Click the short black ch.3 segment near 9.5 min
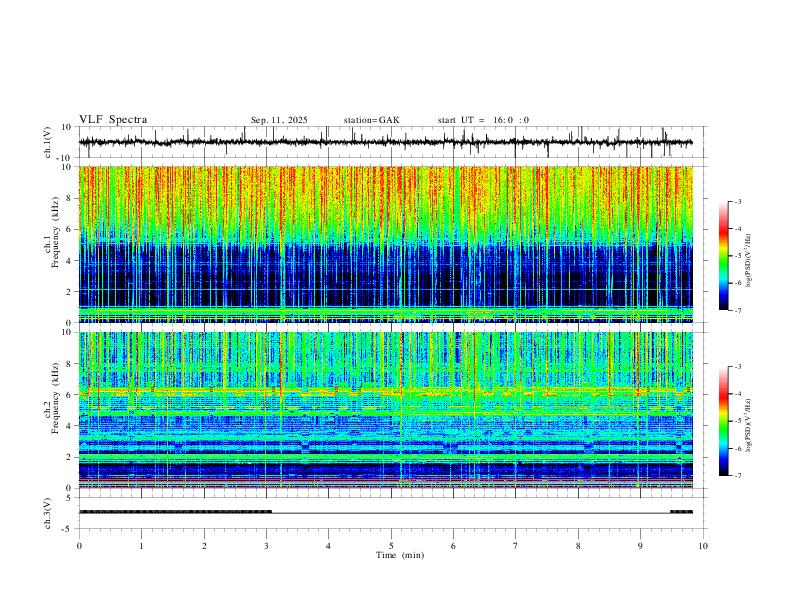 click(x=681, y=512)
